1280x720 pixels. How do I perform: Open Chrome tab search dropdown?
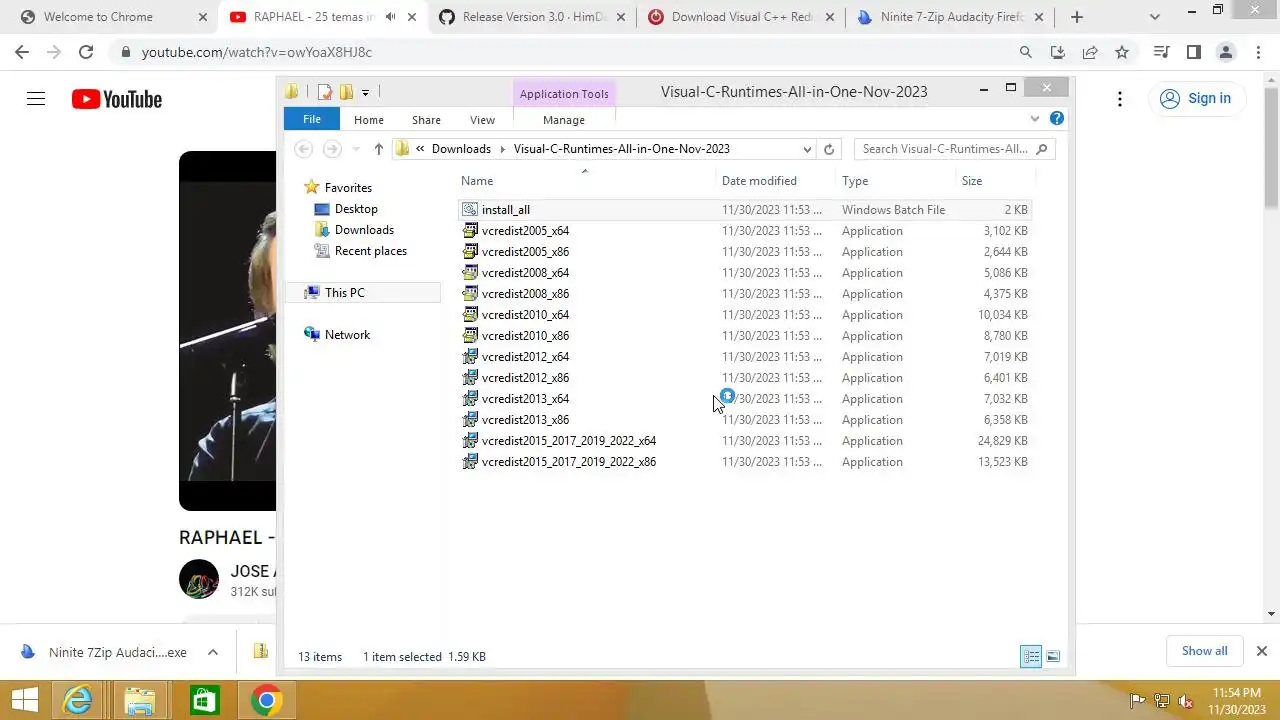1155,17
